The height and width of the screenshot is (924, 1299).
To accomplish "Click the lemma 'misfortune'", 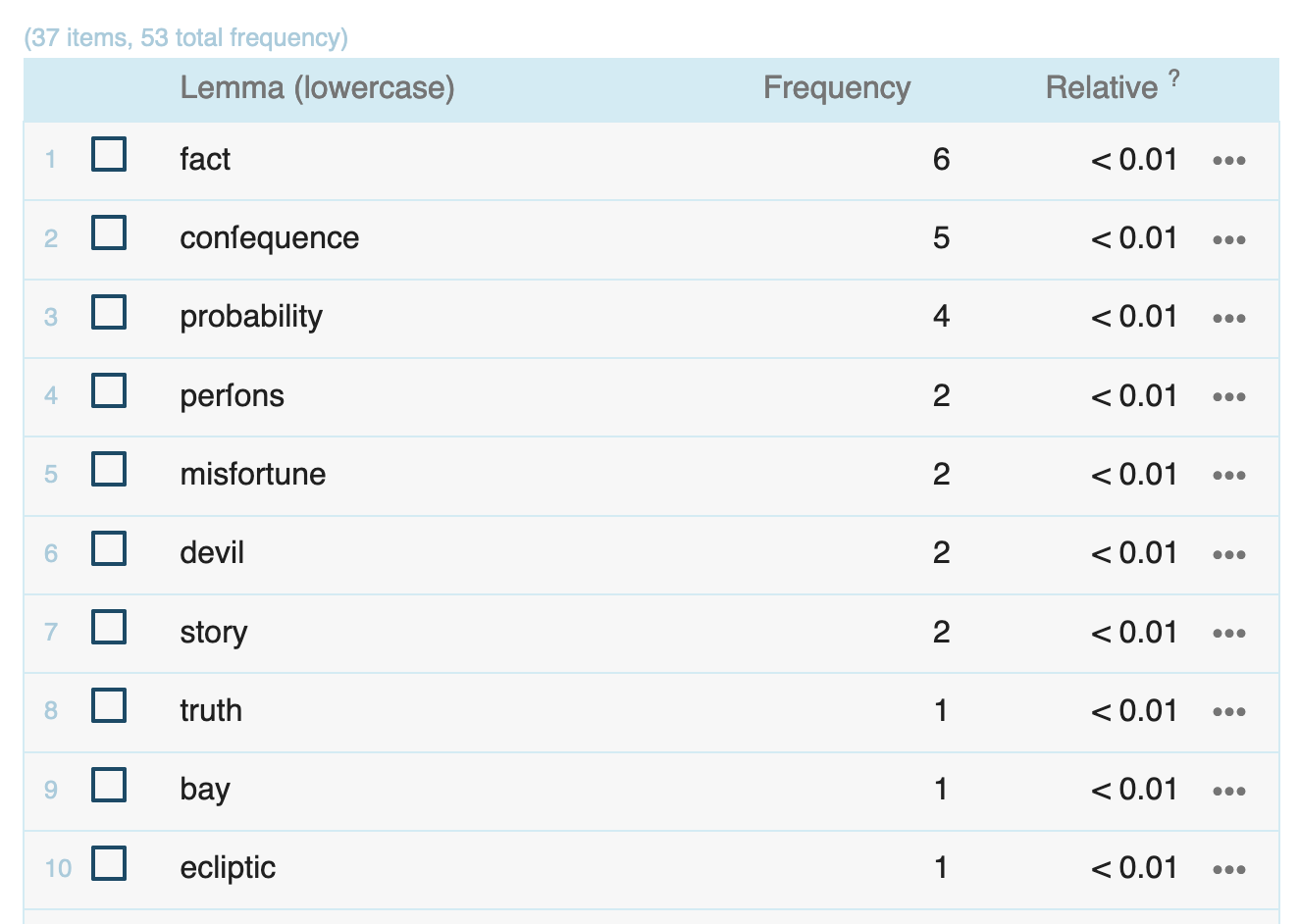I will pyautogui.click(x=253, y=475).
